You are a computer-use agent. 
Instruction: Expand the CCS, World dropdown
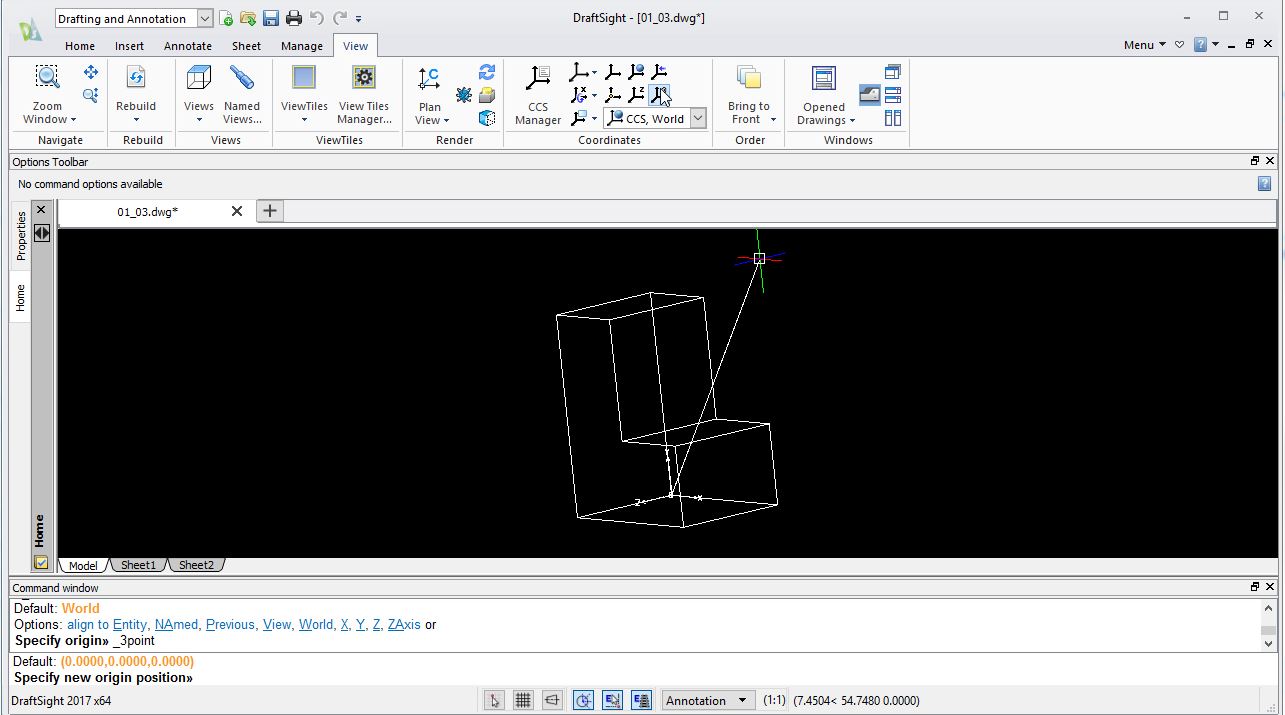click(x=698, y=118)
